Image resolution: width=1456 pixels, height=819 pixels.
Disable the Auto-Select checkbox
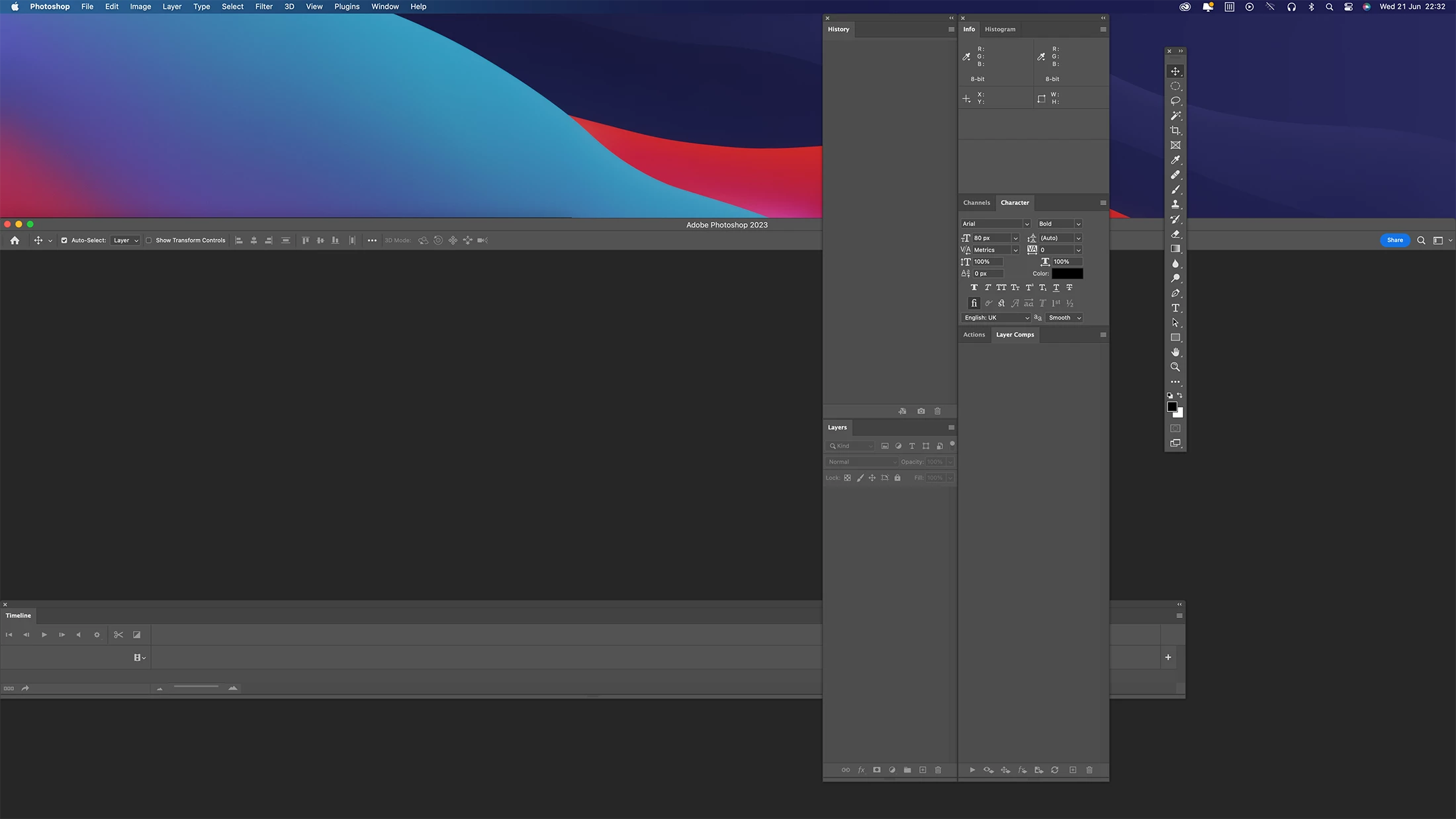(64, 240)
